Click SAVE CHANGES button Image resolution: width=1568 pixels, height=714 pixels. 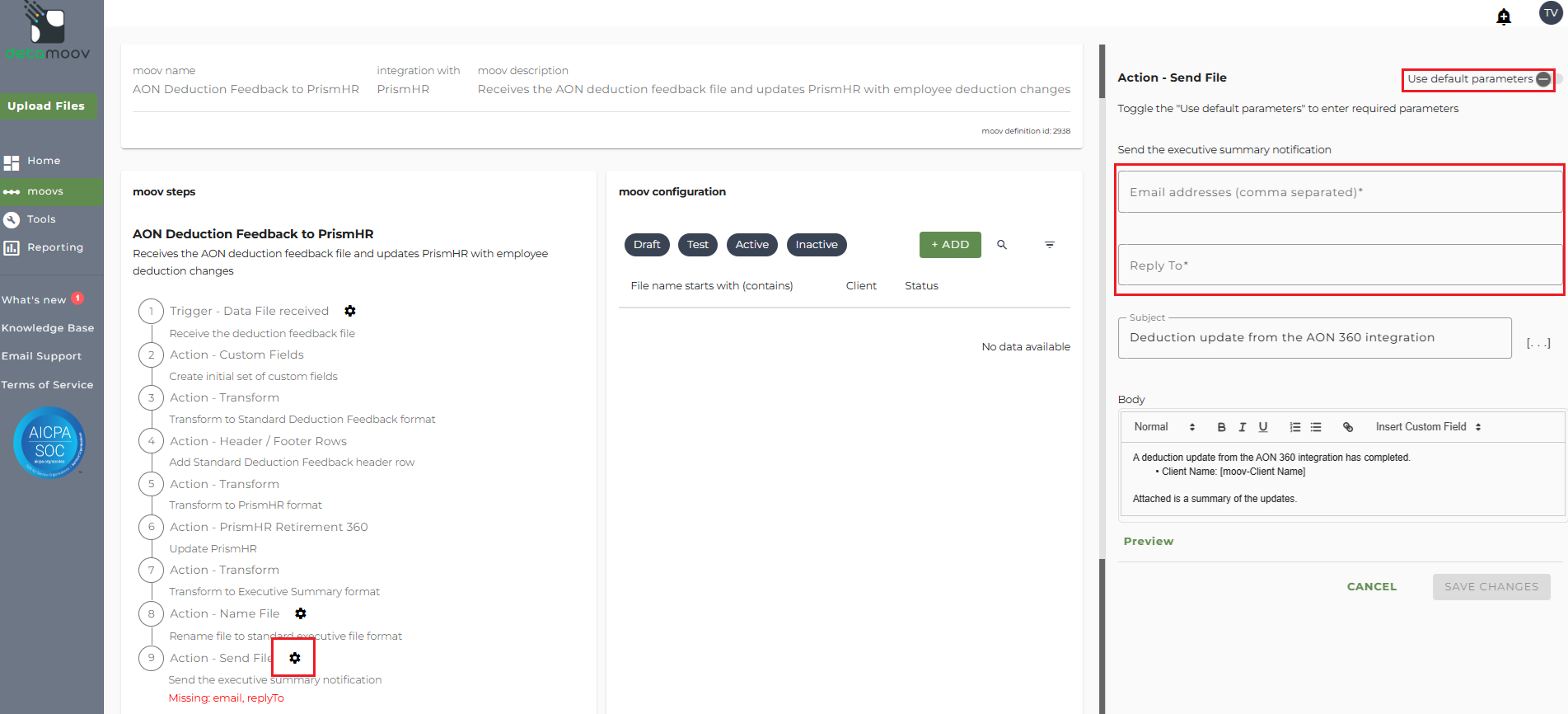pyautogui.click(x=1491, y=587)
